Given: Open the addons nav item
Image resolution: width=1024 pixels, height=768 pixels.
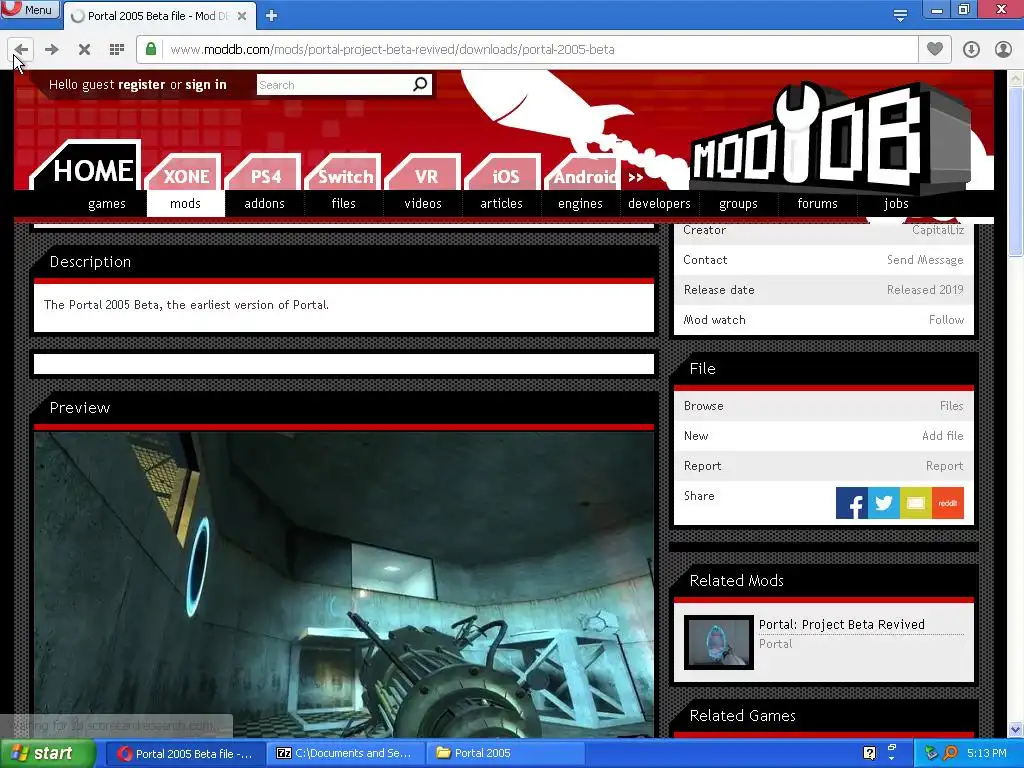Looking at the screenshot, I should click(x=264, y=204).
